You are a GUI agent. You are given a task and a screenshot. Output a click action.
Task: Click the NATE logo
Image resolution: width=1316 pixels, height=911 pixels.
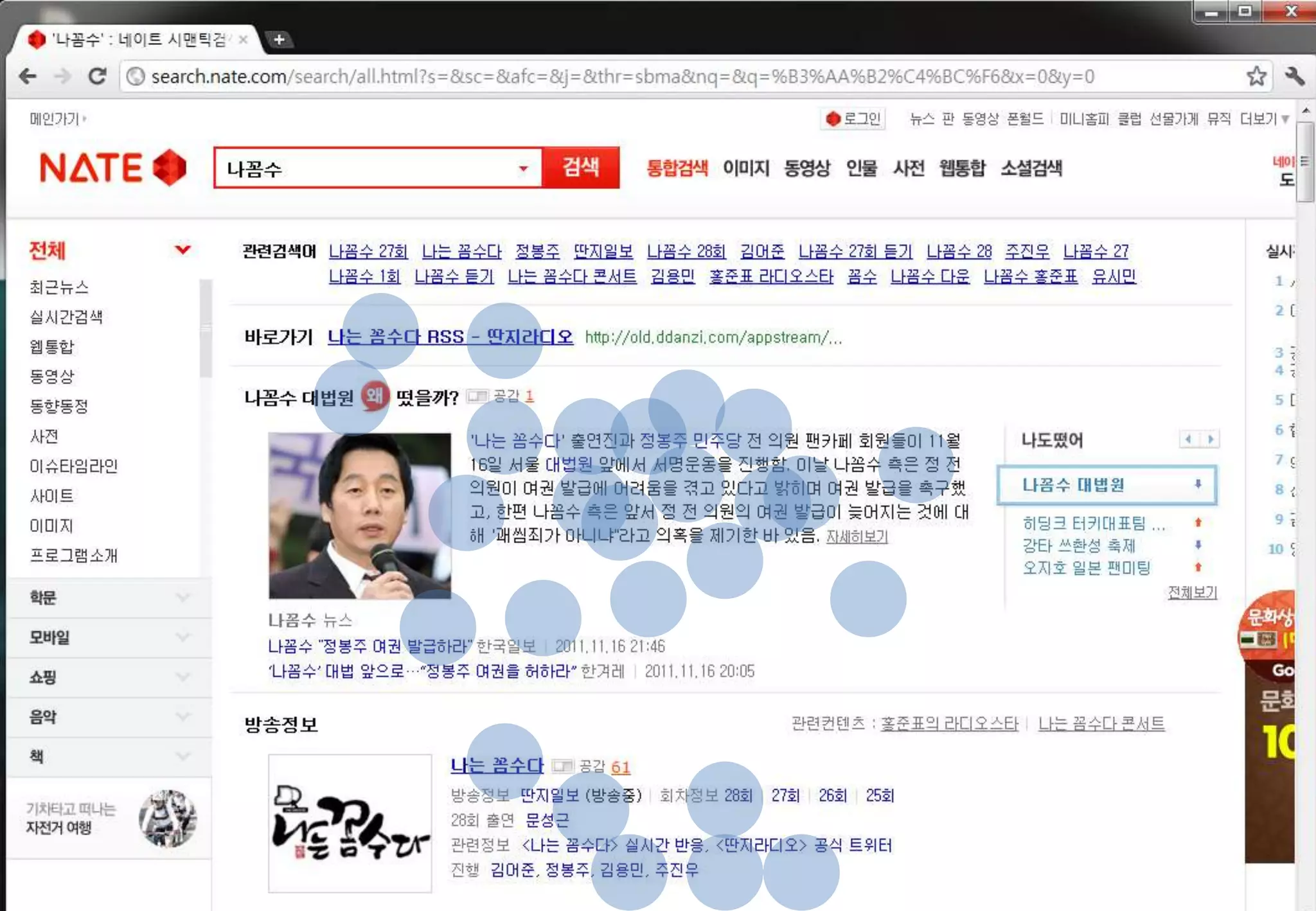(x=112, y=168)
